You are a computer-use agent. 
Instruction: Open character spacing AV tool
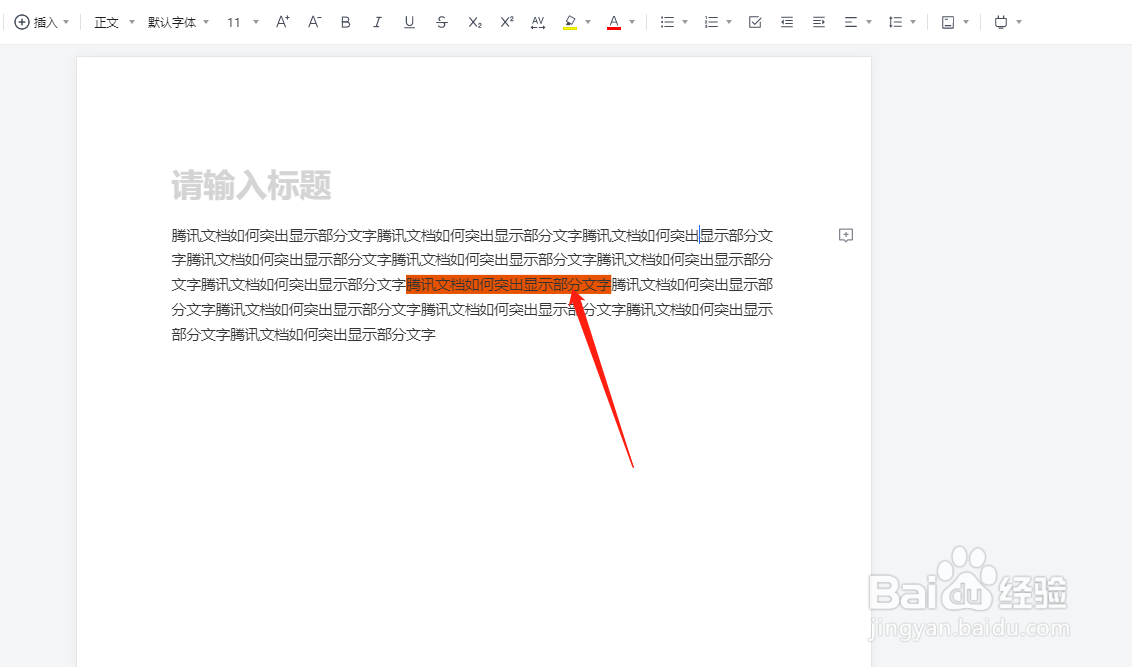pyautogui.click(x=538, y=22)
